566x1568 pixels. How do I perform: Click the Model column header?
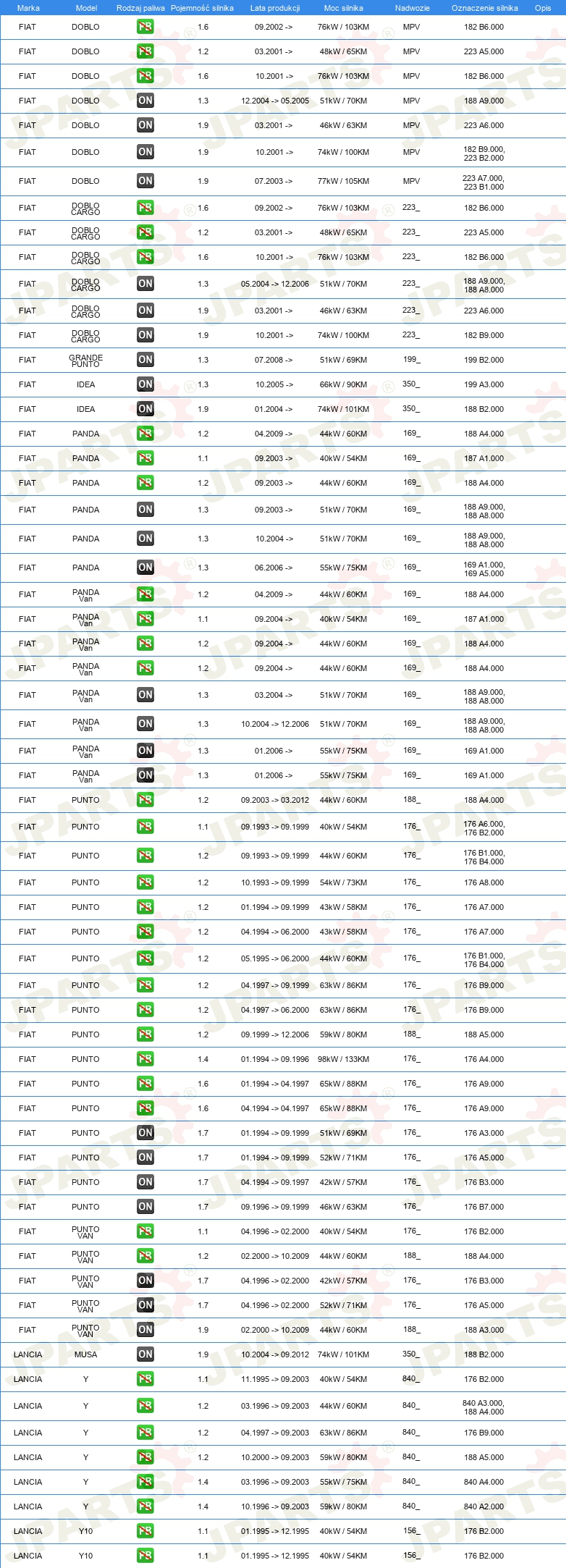point(86,8)
